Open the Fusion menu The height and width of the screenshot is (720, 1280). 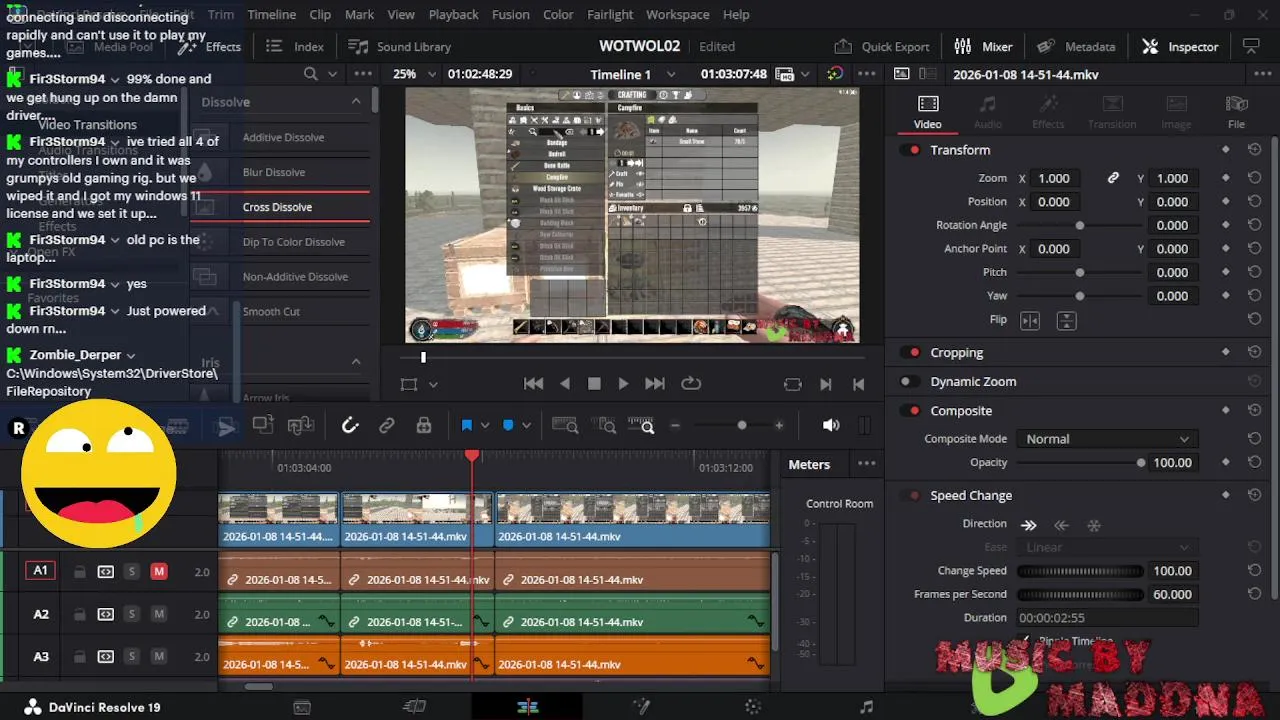510,14
